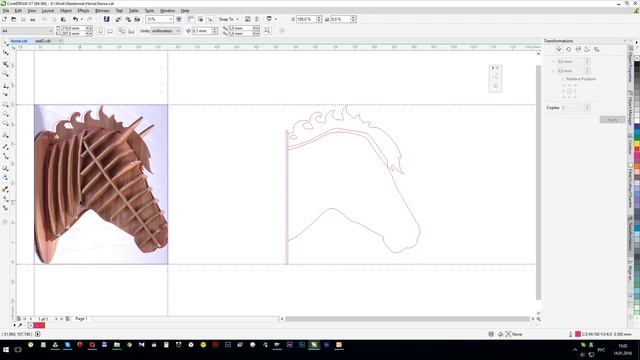Open the Undo history dropdown arrow

82,19
